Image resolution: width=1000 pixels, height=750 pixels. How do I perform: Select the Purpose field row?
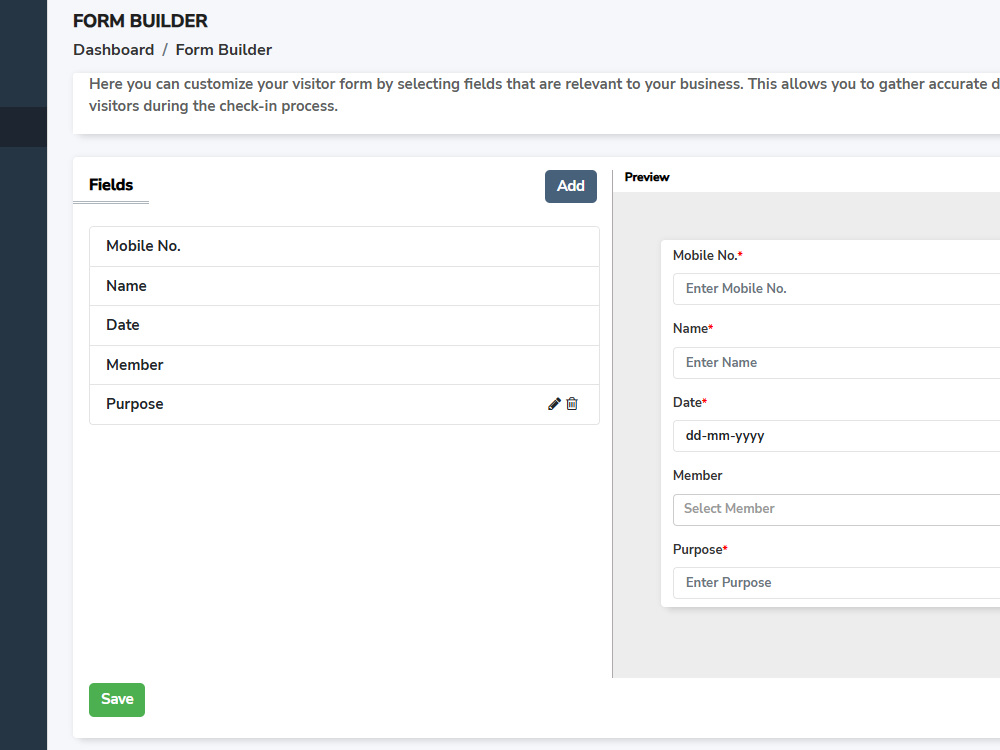[x=344, y=404]
